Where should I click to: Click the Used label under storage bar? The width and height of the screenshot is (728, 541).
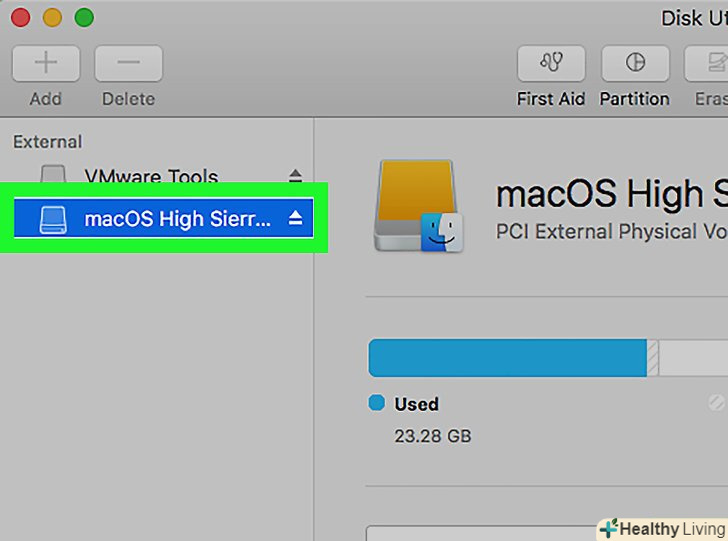coord(416,404)
